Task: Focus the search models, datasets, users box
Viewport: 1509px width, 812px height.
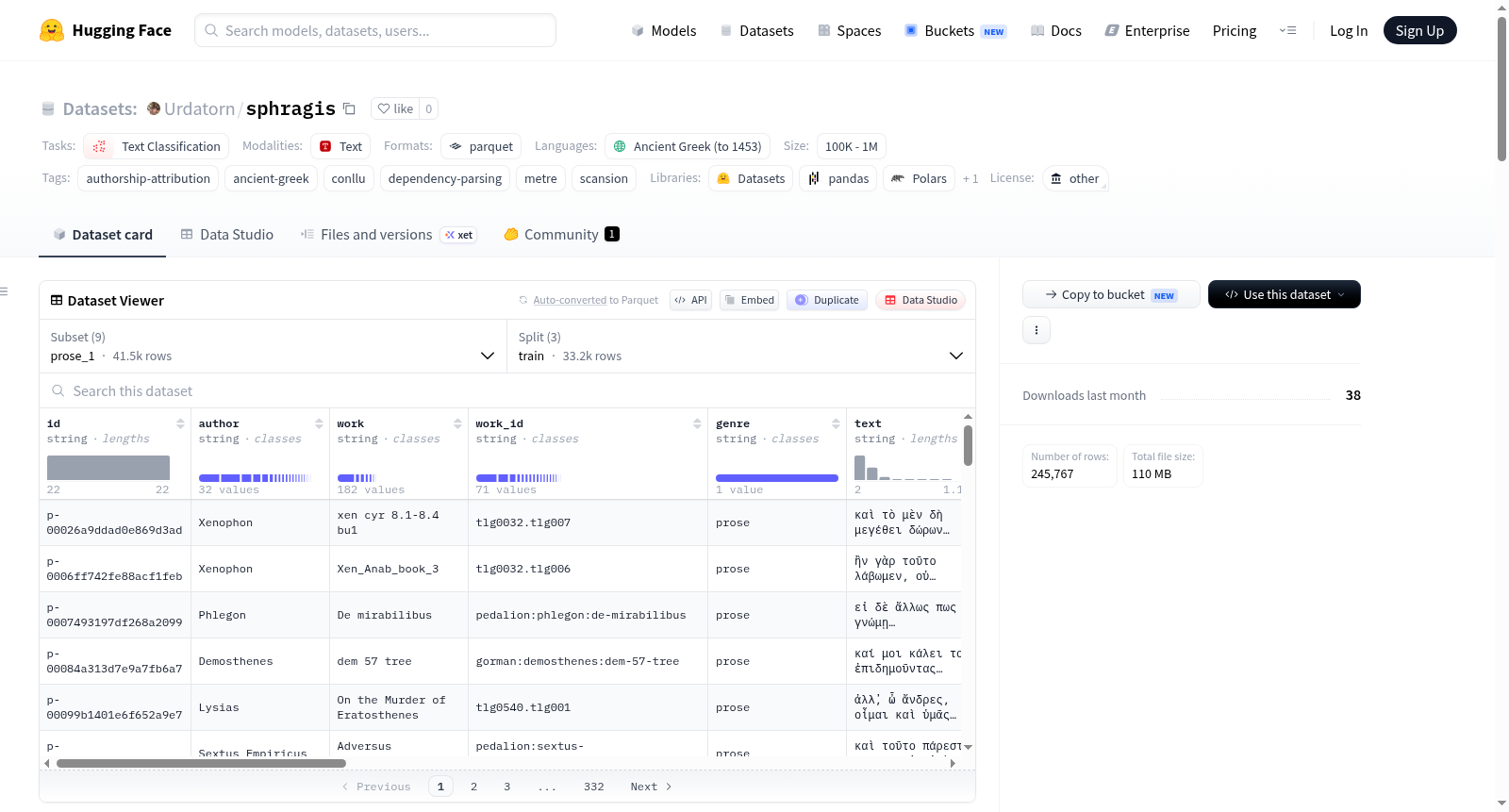Action: tap(375, 30)
